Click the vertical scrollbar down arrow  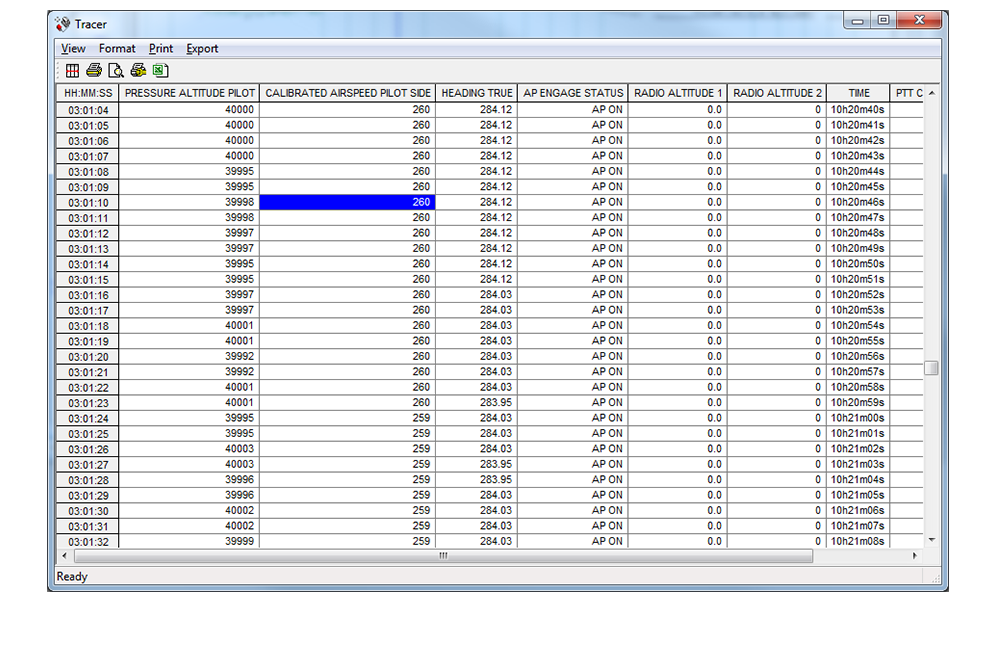coord(932,540)
